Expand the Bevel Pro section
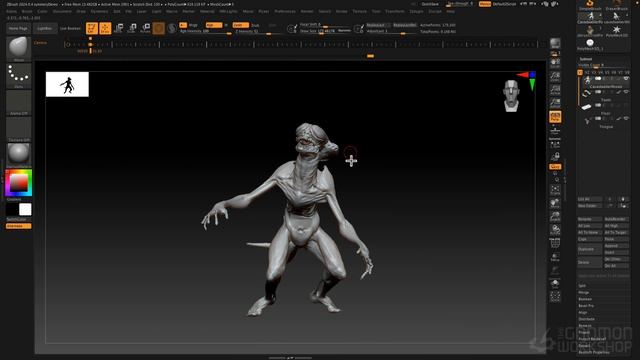The image size is (640, 360). click(586, 306)
